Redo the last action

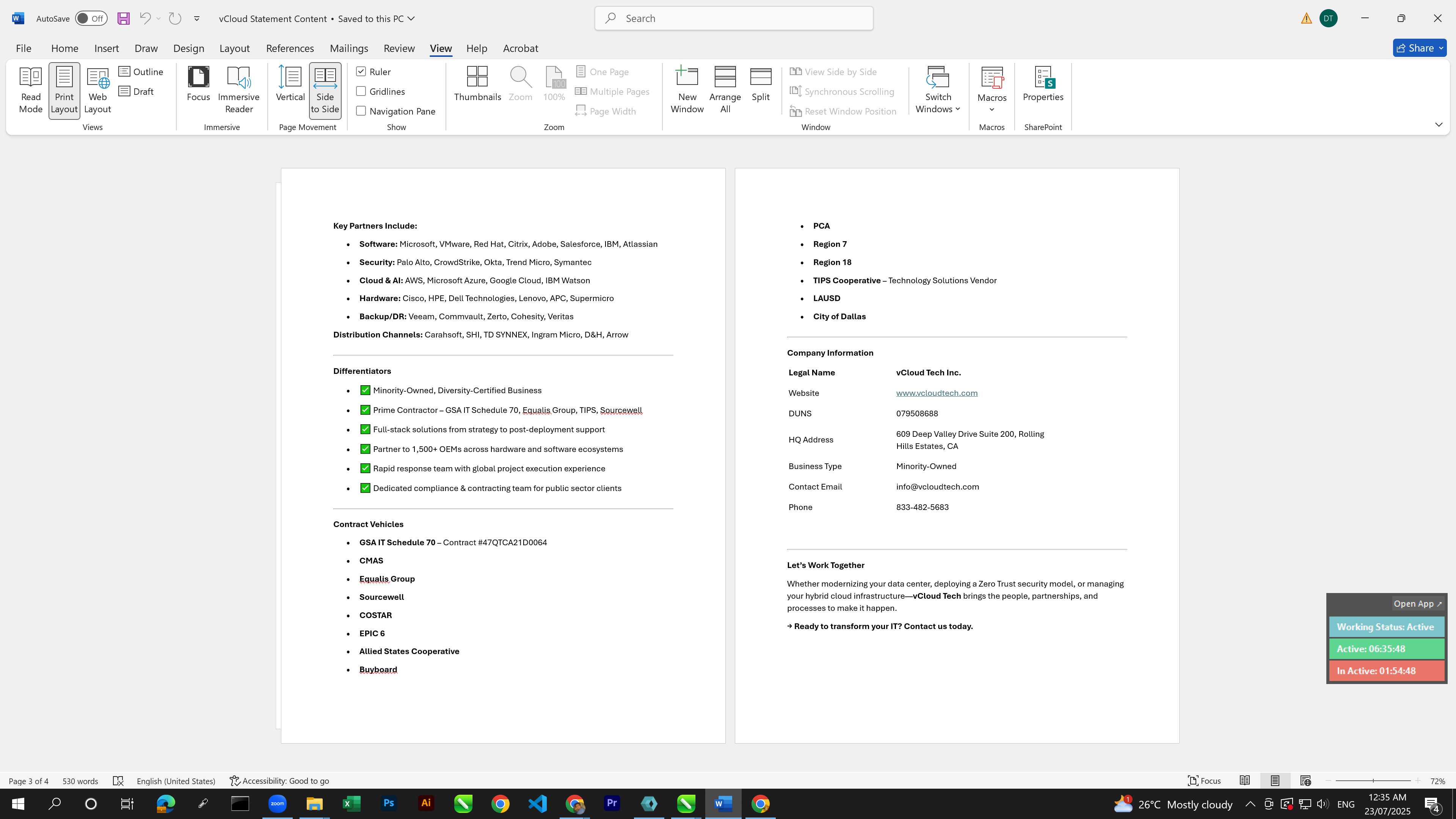point(175,19)
